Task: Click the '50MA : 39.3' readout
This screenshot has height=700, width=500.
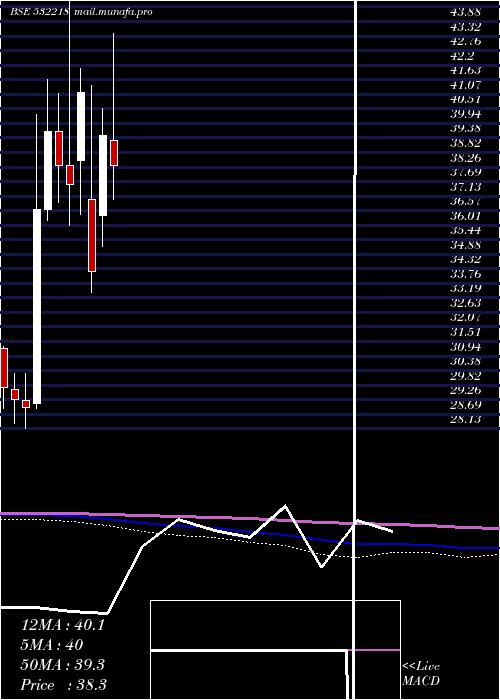Action: click(x=63, y=665)
